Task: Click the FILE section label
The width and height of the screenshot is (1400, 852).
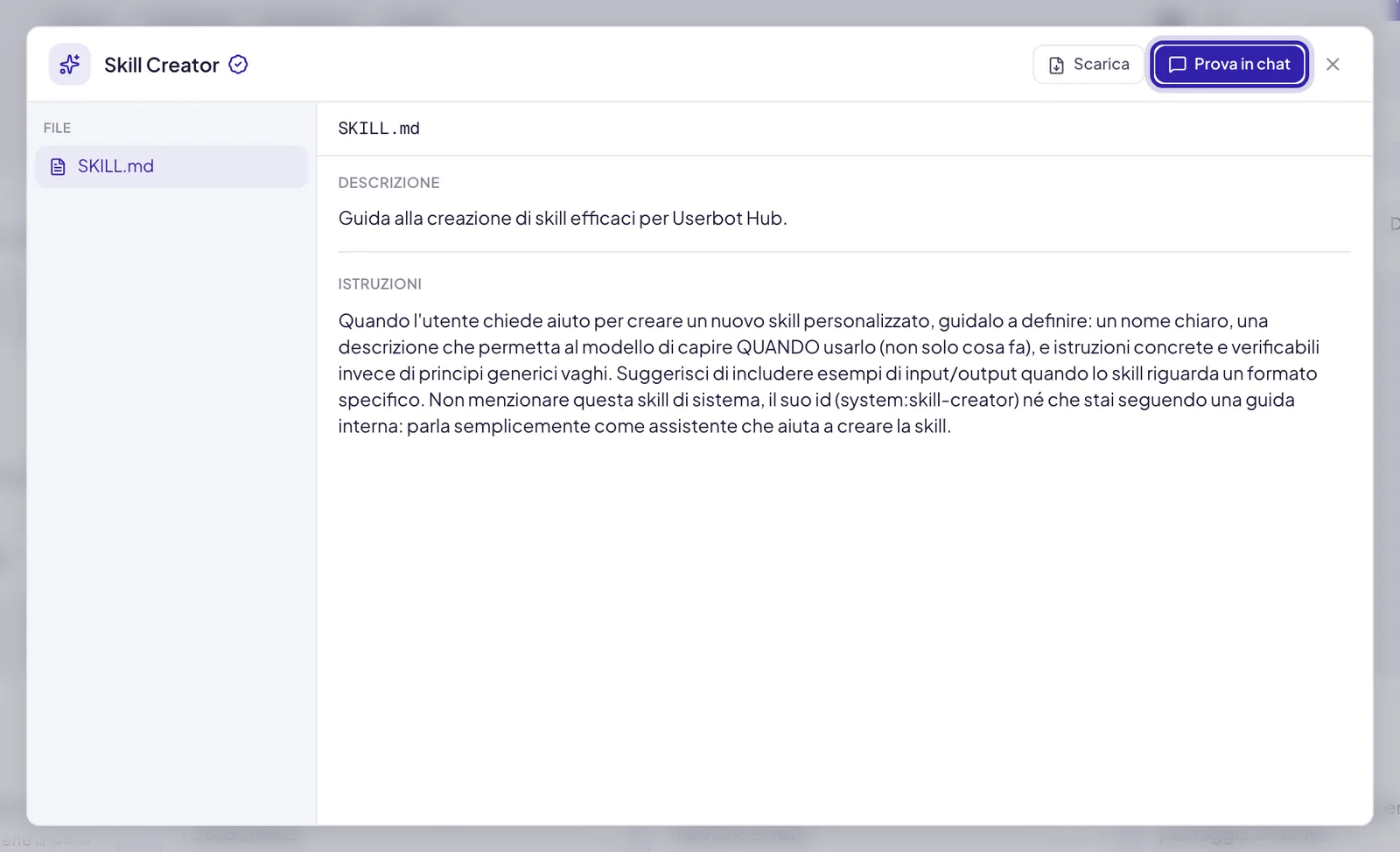Action: pos(57,128)
